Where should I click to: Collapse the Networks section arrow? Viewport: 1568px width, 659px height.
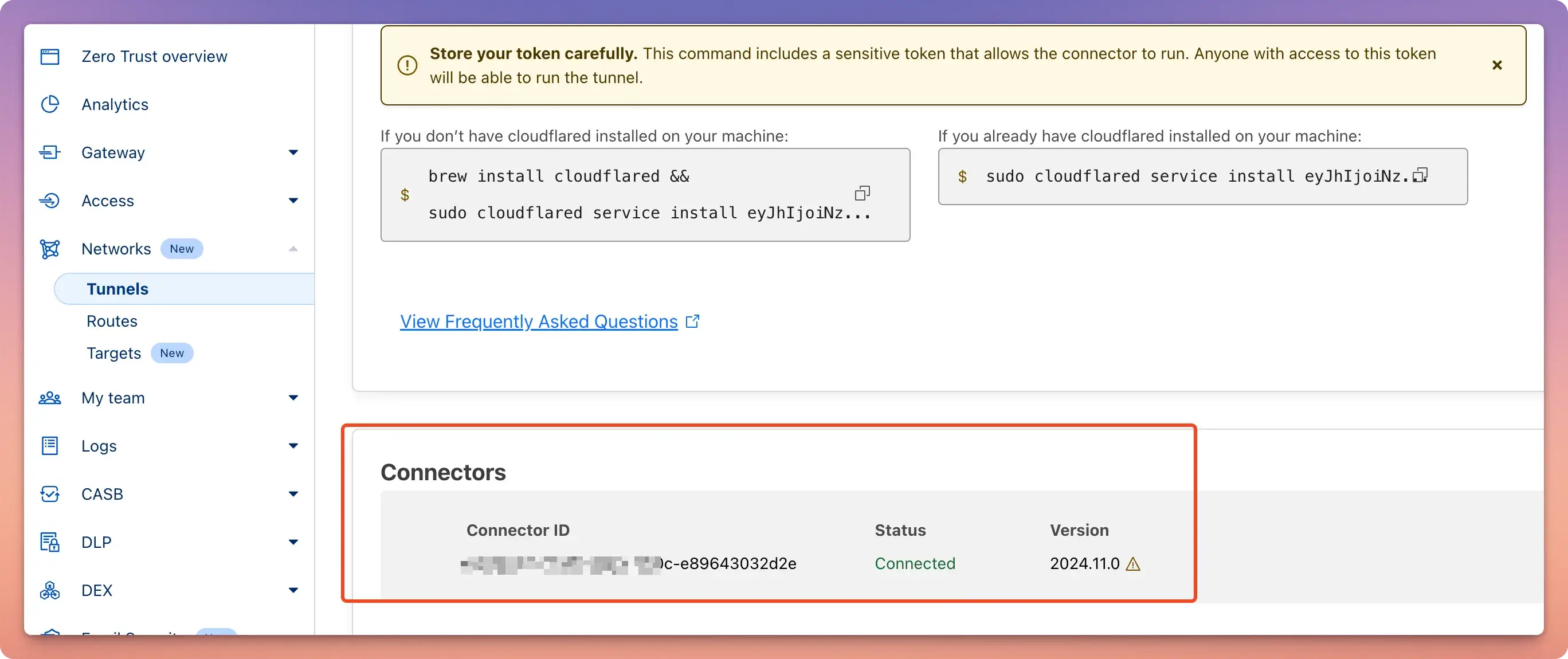point(293,249)
